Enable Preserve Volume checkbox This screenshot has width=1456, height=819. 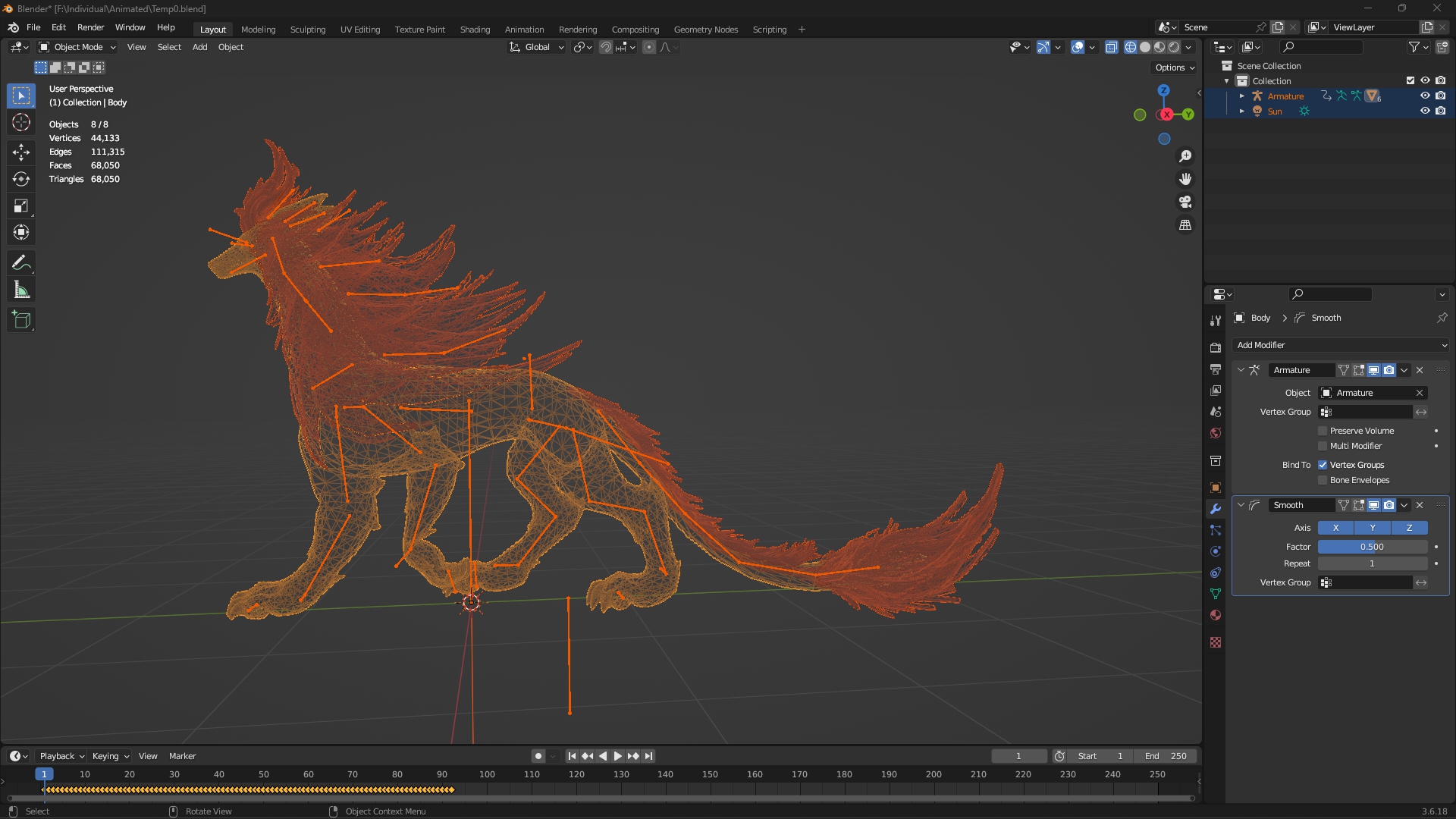pyautogui.click(x=1323, y=431)
